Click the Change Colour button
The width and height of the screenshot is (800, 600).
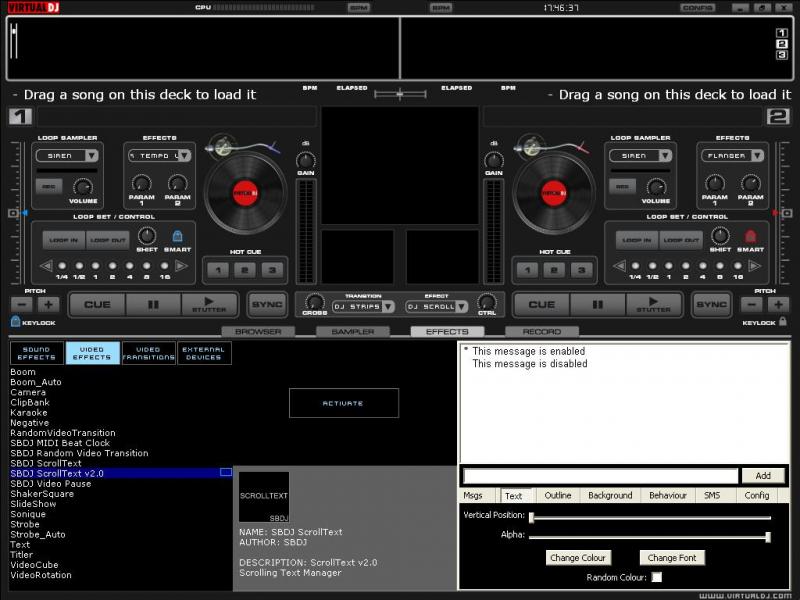click(x=578, y=558)
